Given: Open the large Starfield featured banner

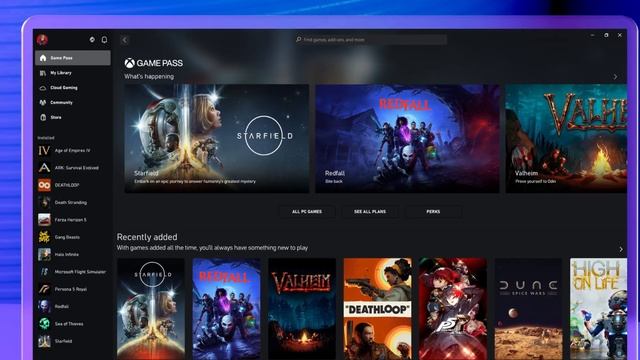Looking at the screenshot, I should 217,138.
